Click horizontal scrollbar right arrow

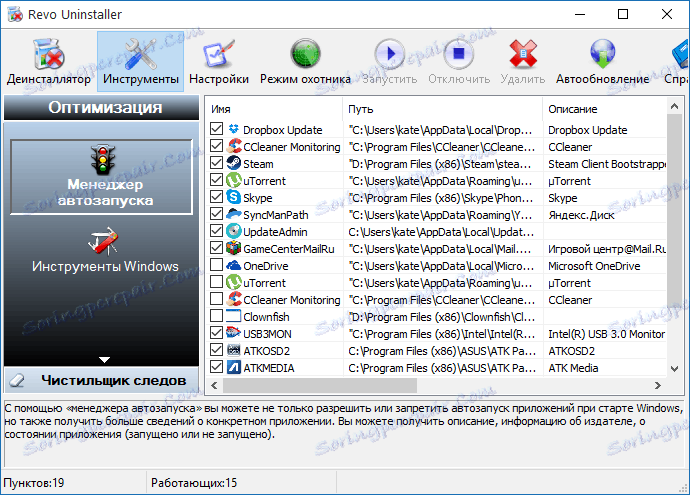tap(658, 385)
